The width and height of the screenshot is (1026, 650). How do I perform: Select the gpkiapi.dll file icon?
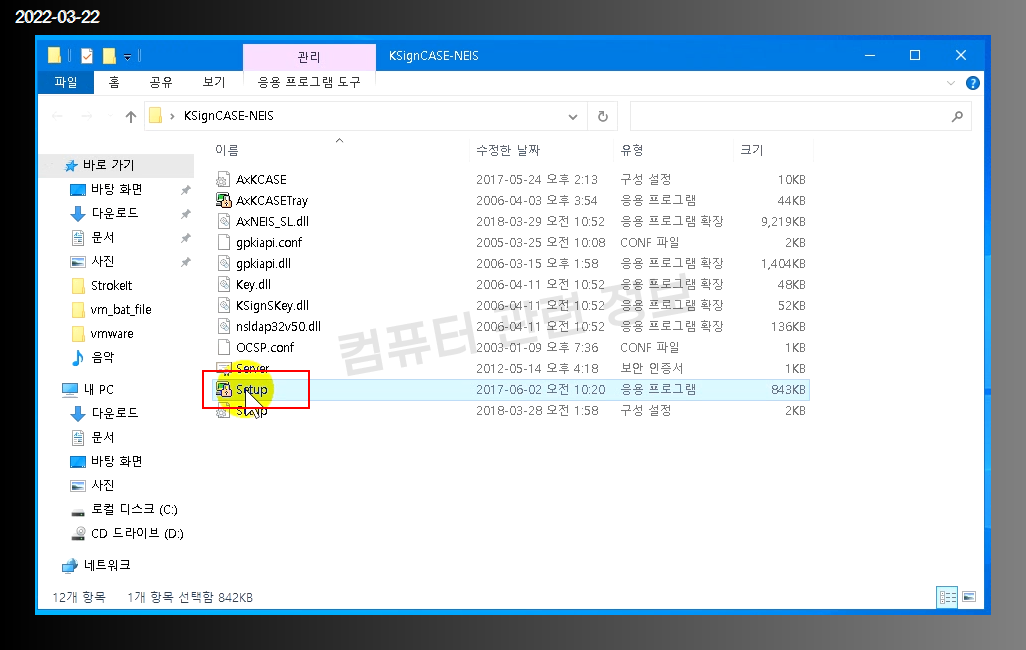click(x=224, y=263)
